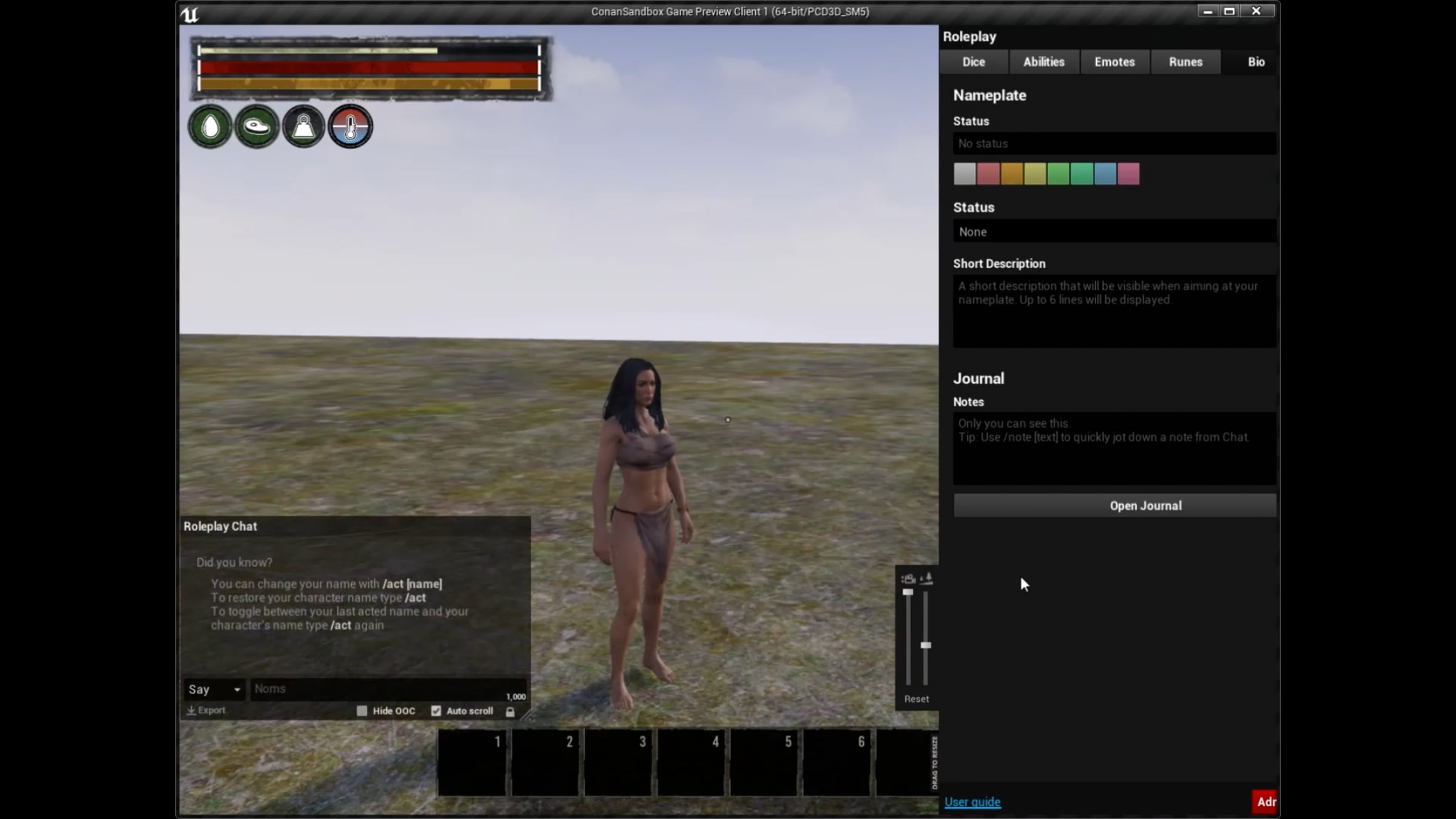Screen dimensions: 1456x819
Task: Click the lock icon in Roleplay Chat
Action: (x=510, y=712)
